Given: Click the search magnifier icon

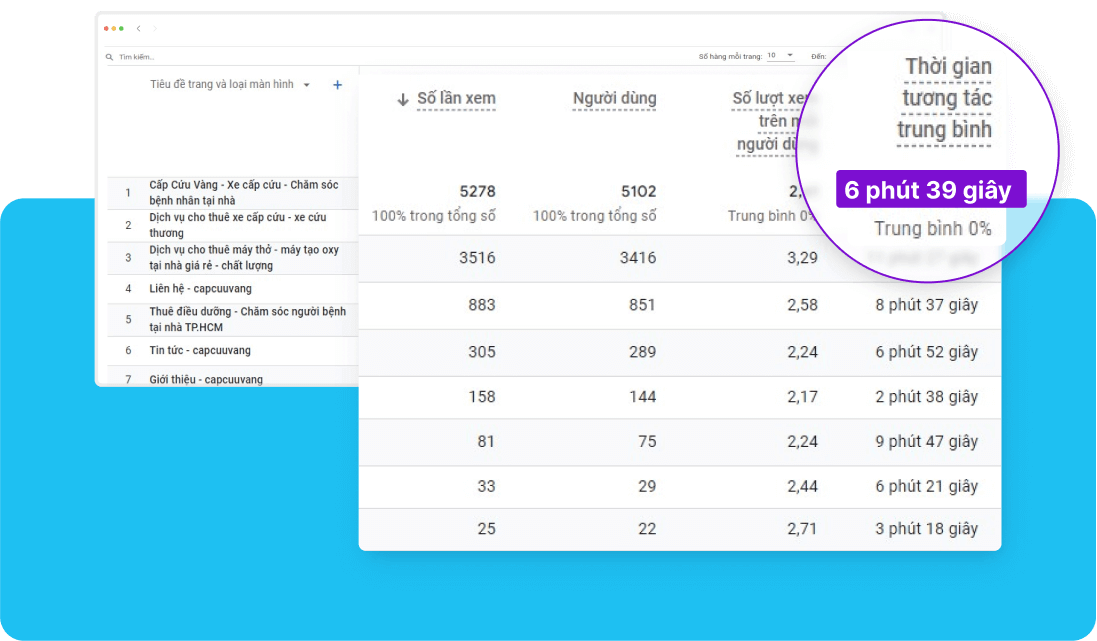Looking at the screenshot, I should pos(109,57).
